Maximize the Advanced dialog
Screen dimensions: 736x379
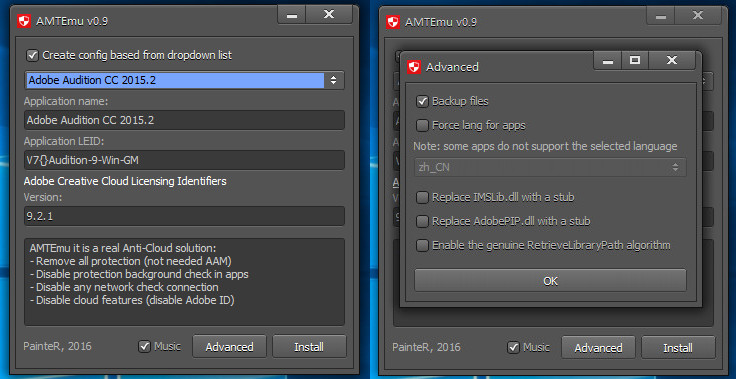(x=635, y=61)
